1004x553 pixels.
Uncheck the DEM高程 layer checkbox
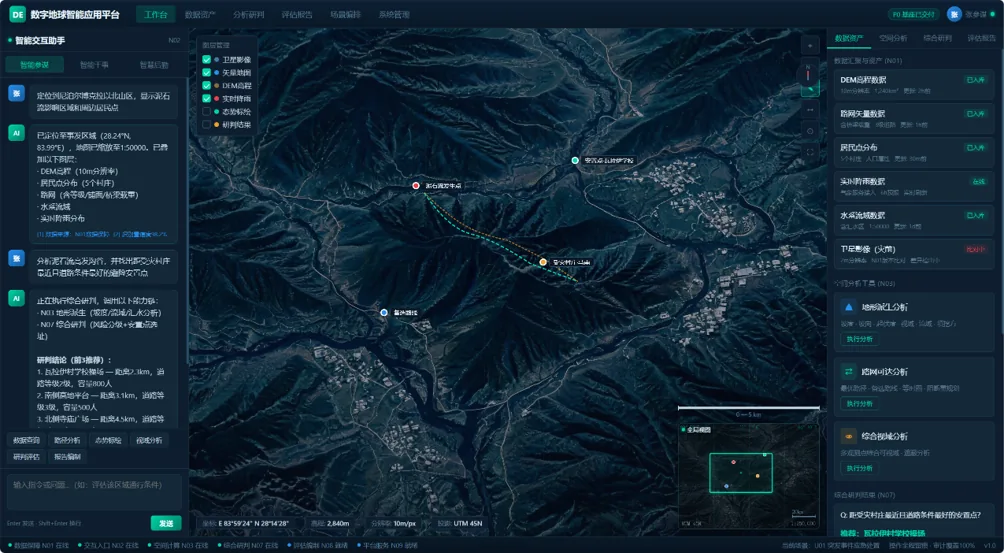click(x=206, y=86)
